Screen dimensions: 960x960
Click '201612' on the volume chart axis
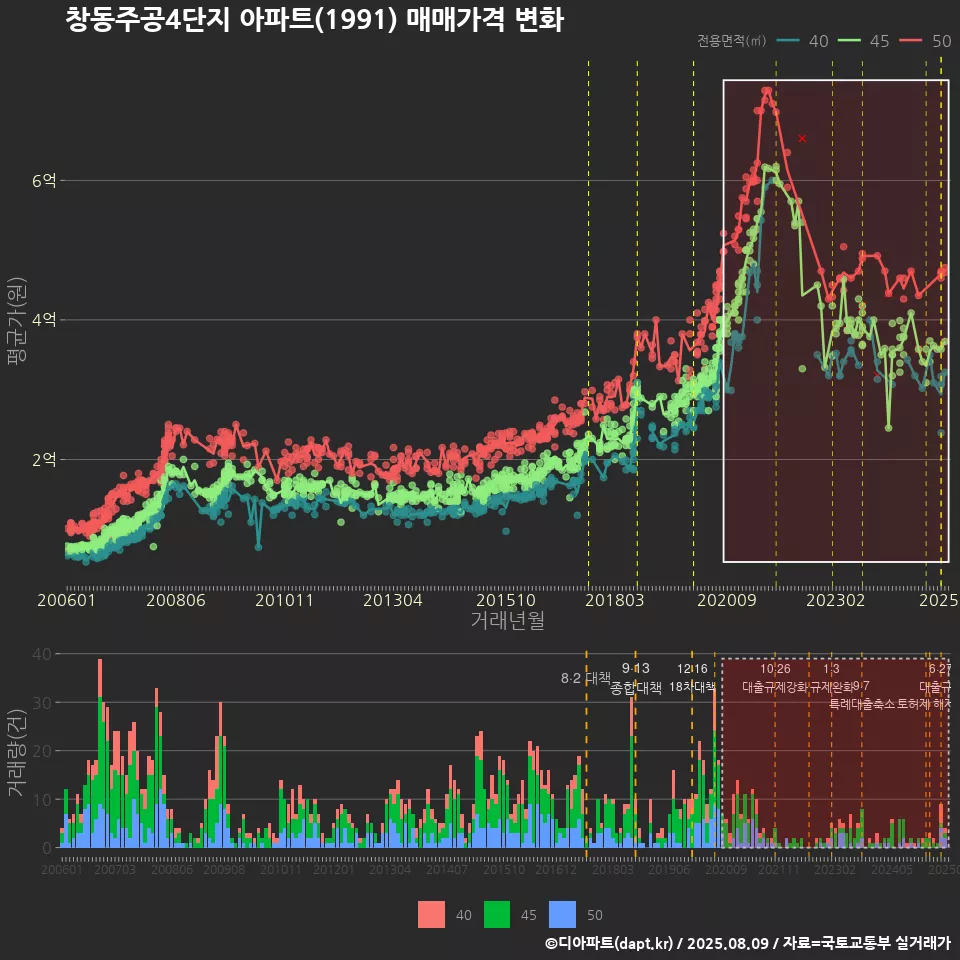556,869
